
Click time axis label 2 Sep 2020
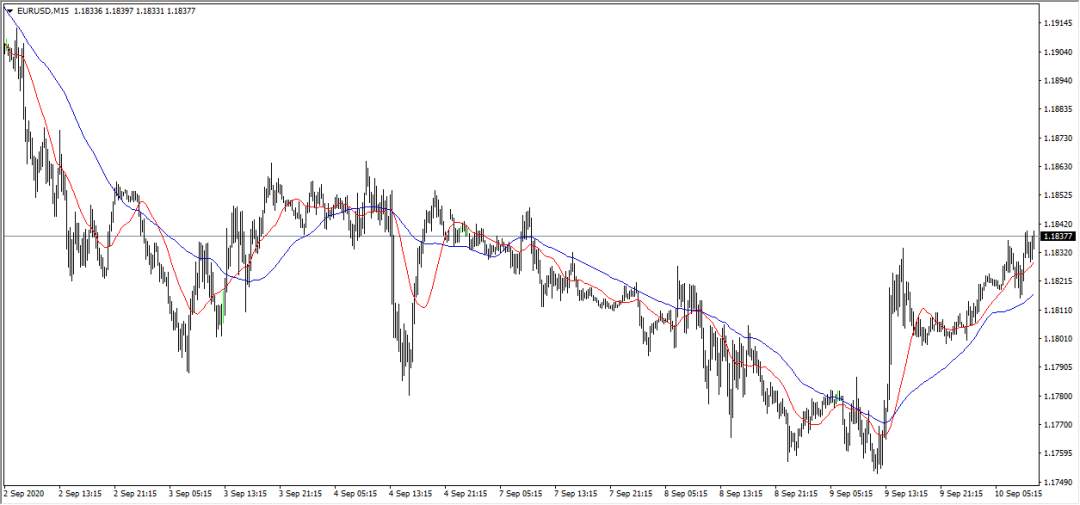(x=23, y=494)
